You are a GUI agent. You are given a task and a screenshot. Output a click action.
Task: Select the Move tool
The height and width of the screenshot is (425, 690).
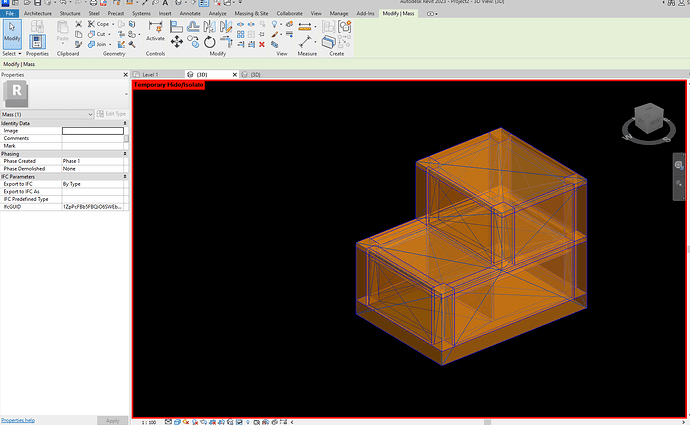point(176,42)
